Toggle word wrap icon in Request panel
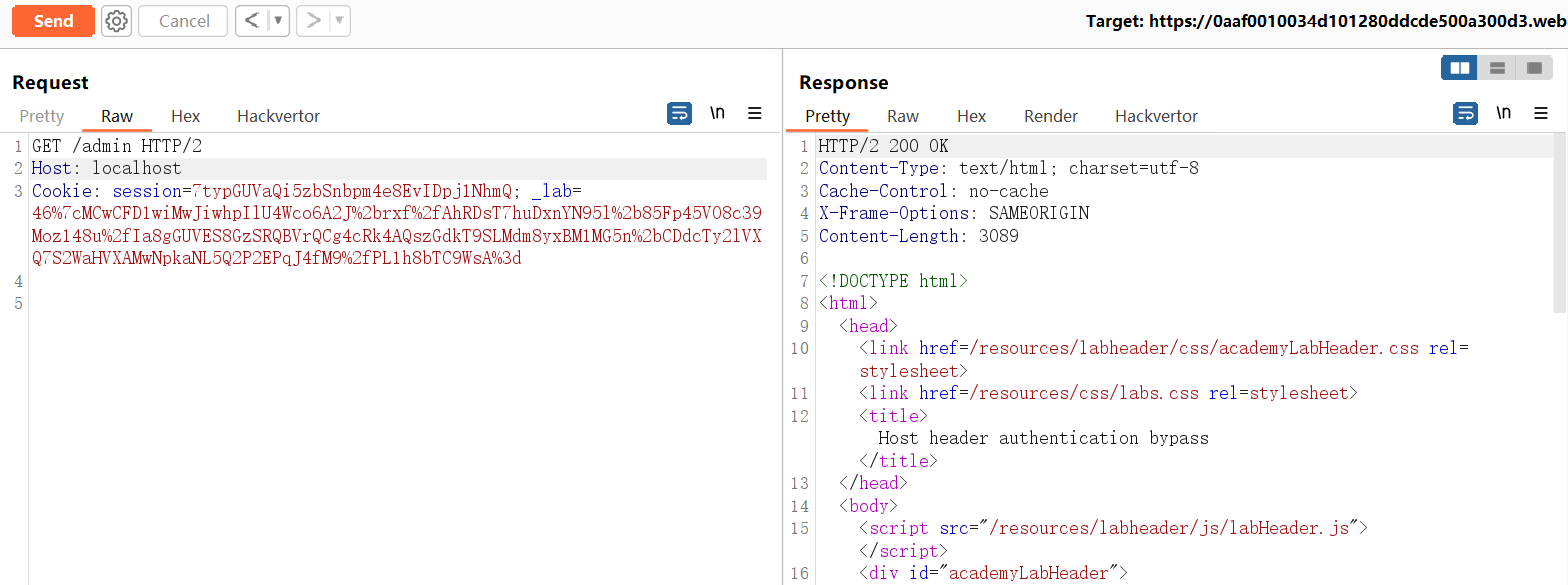The image size is (1568, 585). coord(679,113)
